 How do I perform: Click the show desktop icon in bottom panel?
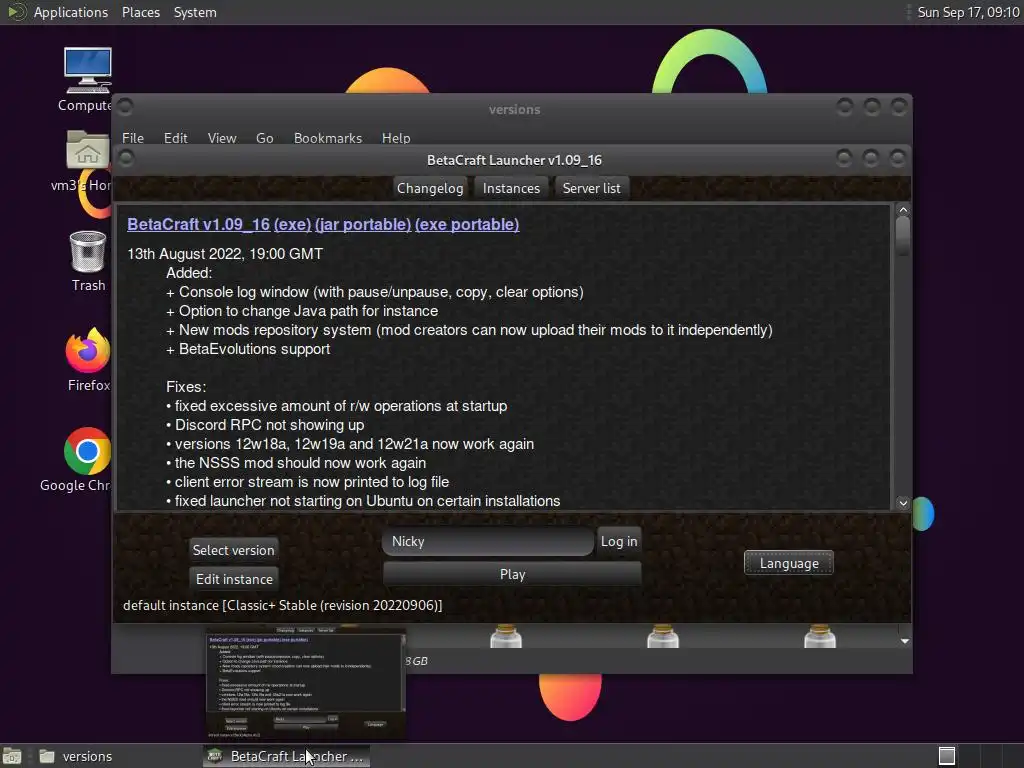pos(12,756)
